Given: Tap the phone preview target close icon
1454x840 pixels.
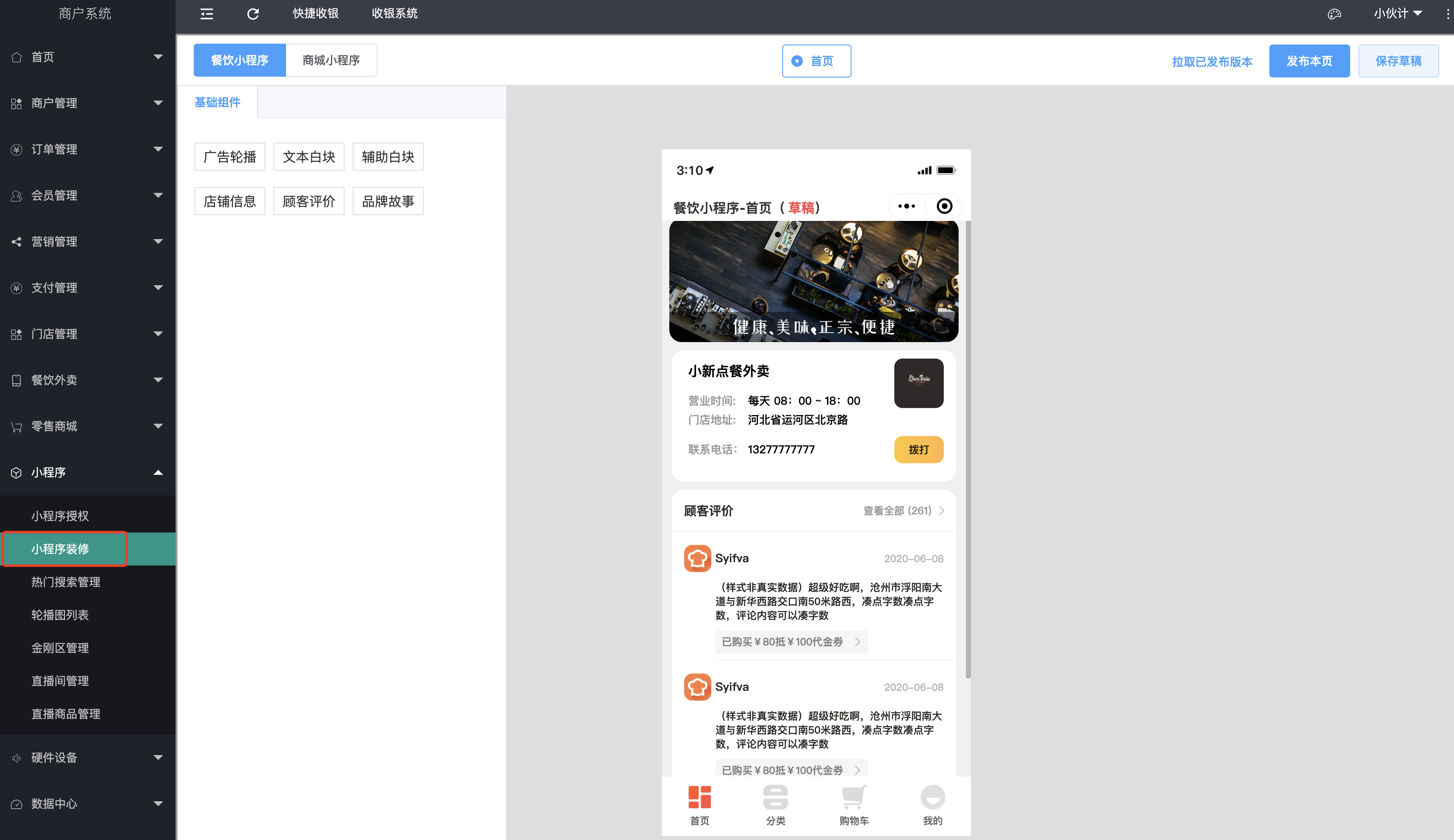Looking at the screenshot, I should (x=944, y=206).
